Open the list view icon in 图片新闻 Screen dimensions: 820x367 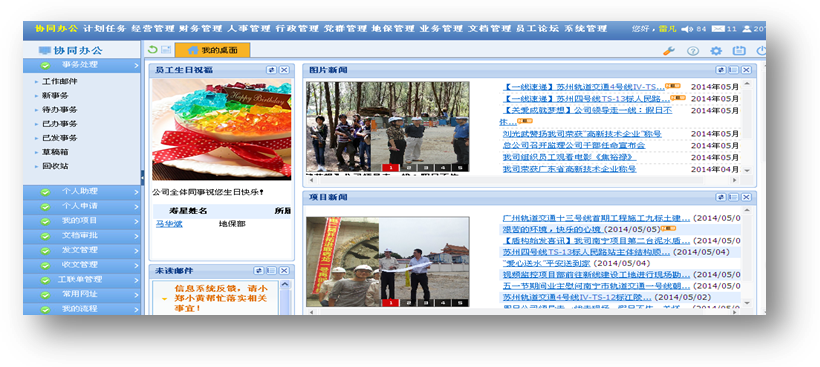pos(734,70)
